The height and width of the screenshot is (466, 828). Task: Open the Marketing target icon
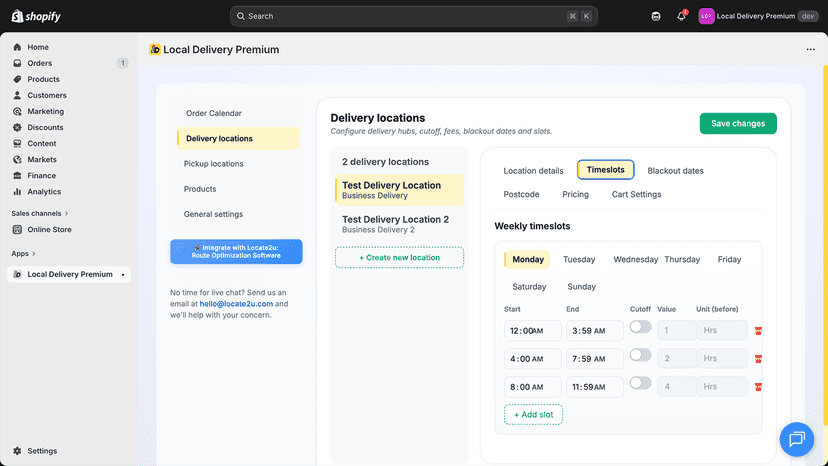pyautogui.click(x=17, y=111)
